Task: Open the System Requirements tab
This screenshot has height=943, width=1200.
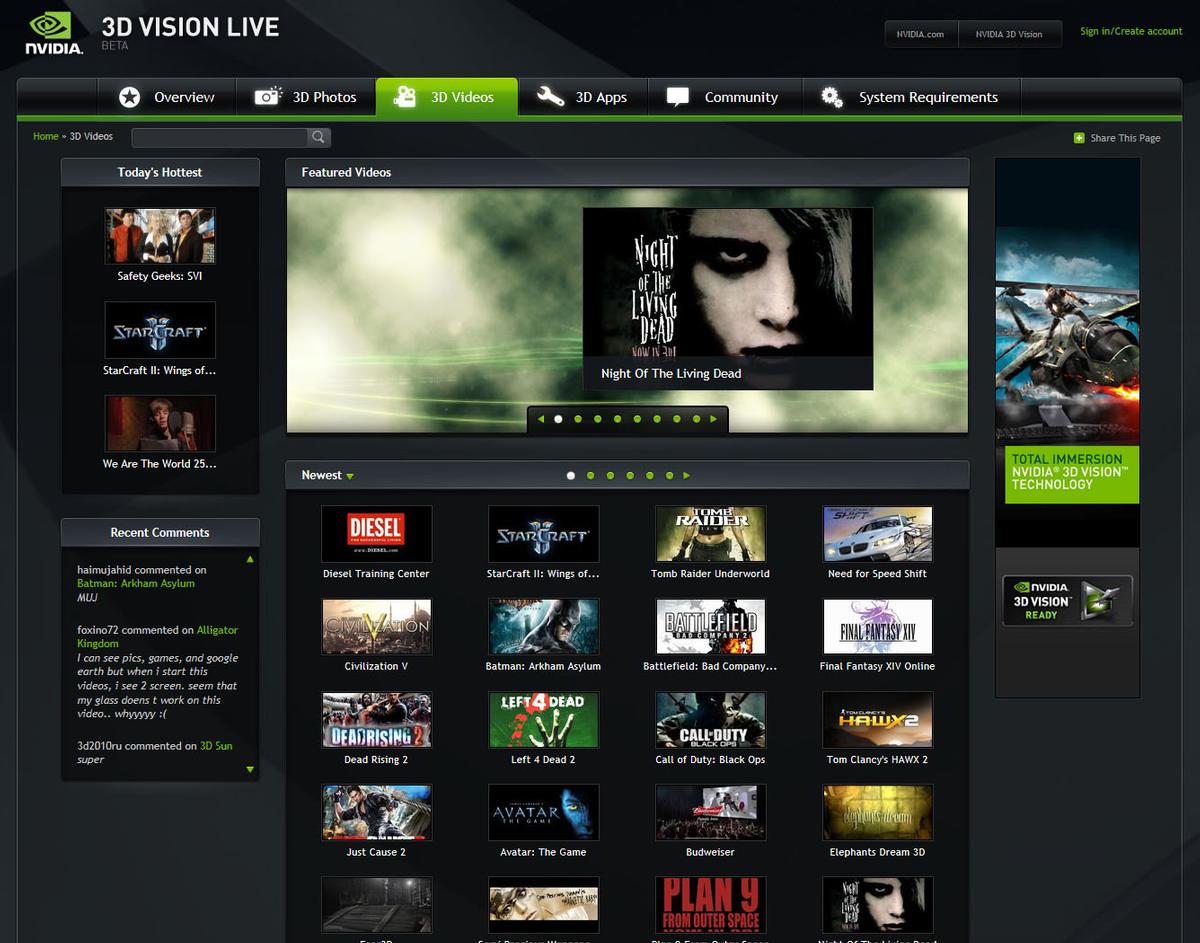Action: (911, 97)
